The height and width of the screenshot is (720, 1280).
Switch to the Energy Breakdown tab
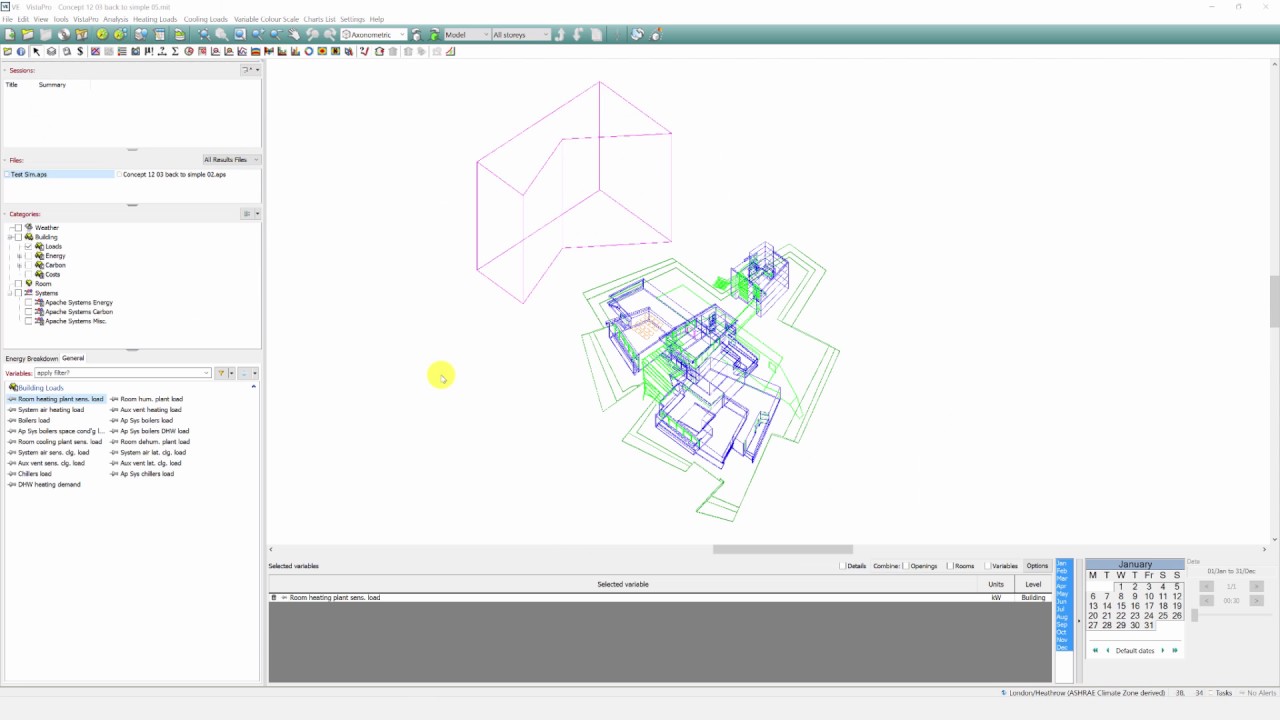[x=32, y=358]
